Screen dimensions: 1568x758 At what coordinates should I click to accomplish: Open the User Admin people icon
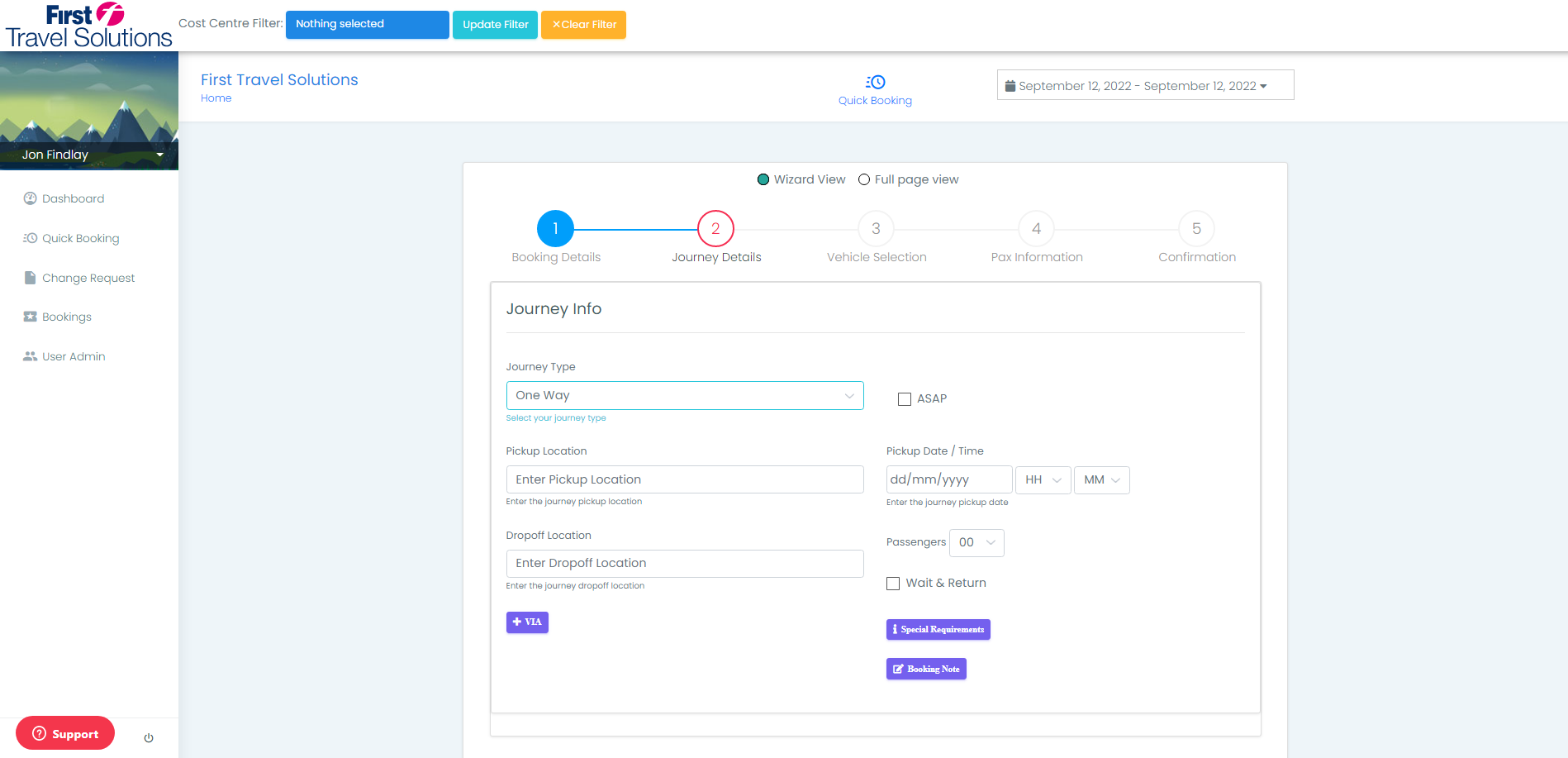point(31,356)
